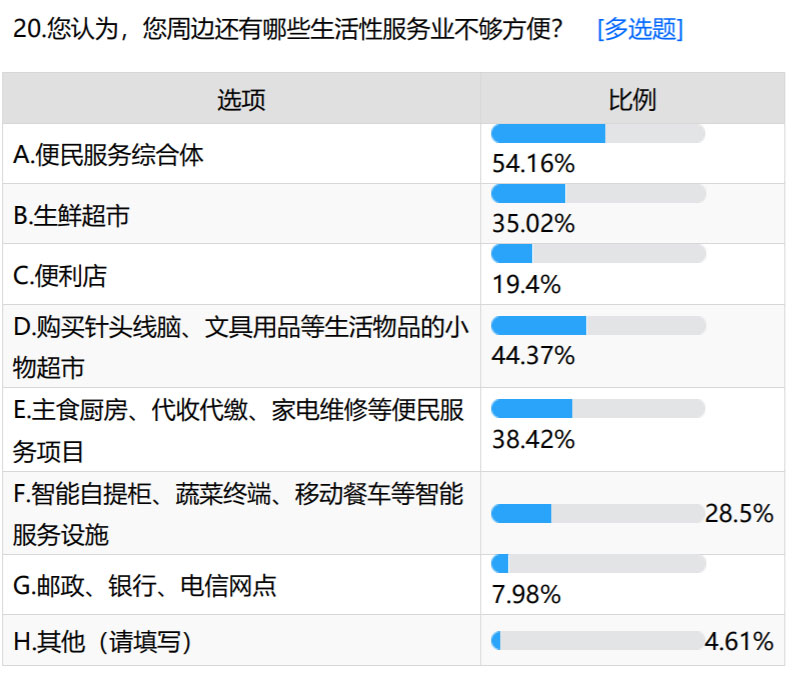The height and width of the screenshot is (695, 800).
Task: Click the progress bar beside 28.5%
Action: [x=597, y=513]
